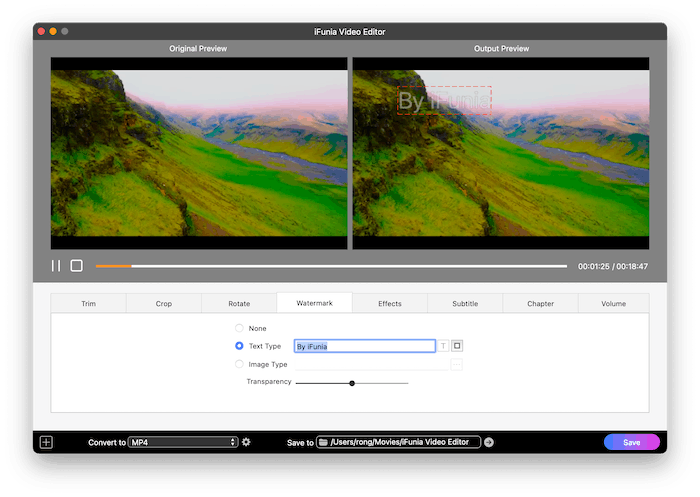This screenshot has width=700, height=497.
Task: Click the watermark text color box icon
Action: coord(457,346)
